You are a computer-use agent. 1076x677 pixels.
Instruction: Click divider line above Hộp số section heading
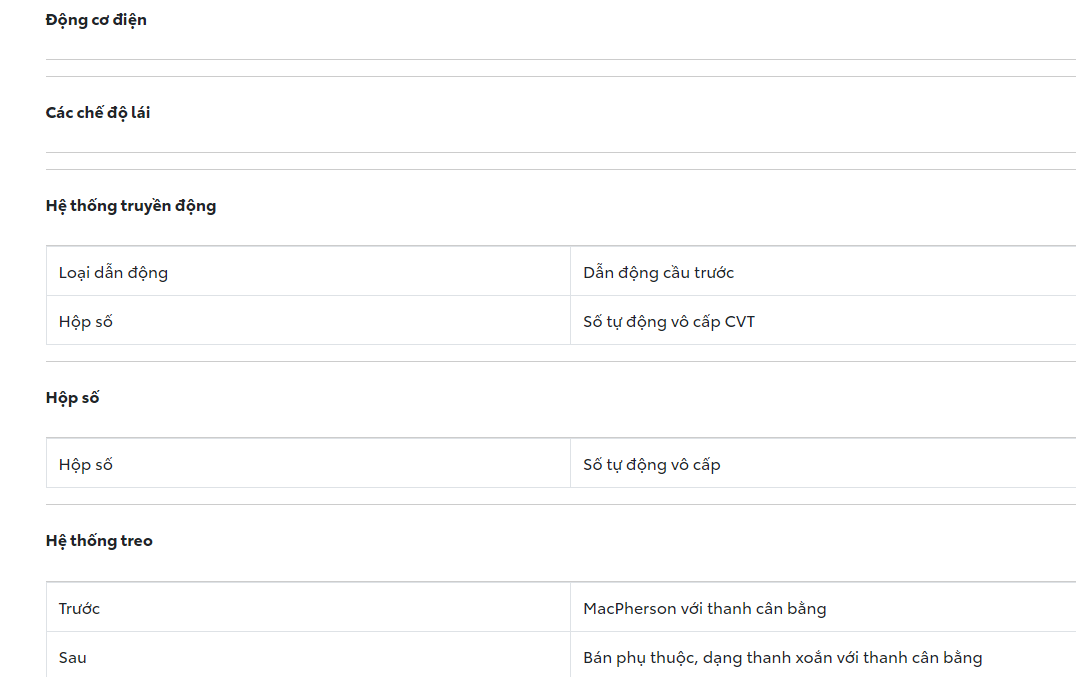click(560, 362)
